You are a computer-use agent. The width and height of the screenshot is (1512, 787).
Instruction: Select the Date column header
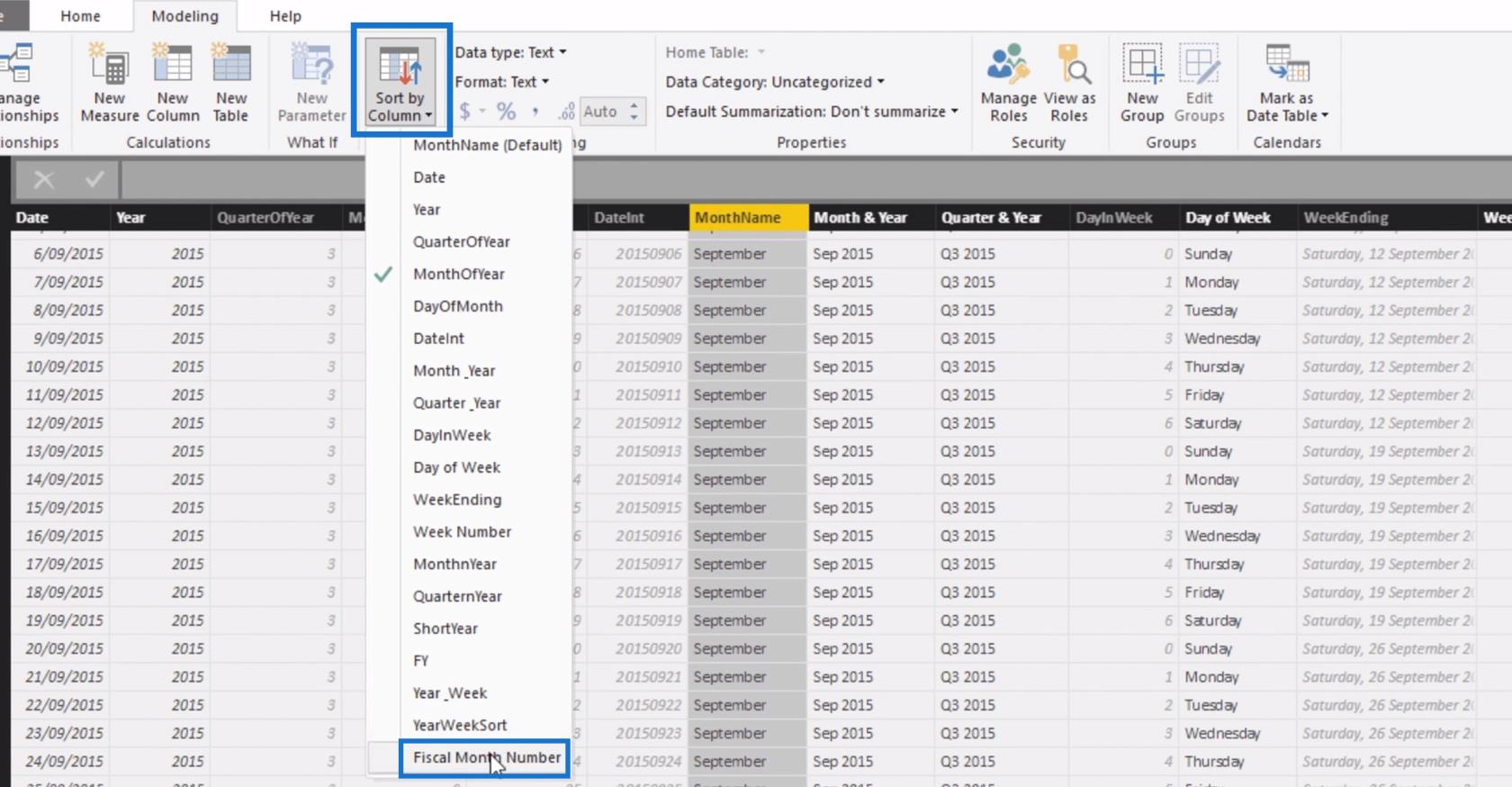coord(59,218)
